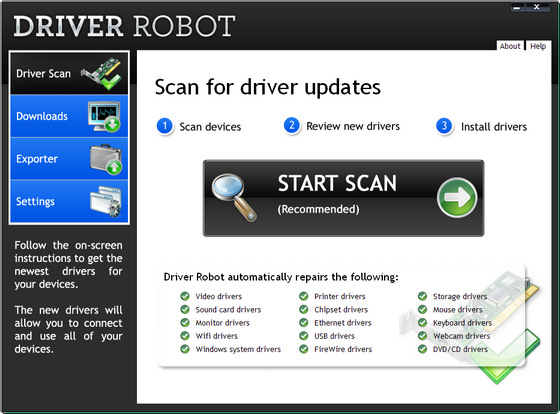This screenshot has width=560, height=414.
Task: Open the Settings folder gear icon
Action: (x=106, y=202)
